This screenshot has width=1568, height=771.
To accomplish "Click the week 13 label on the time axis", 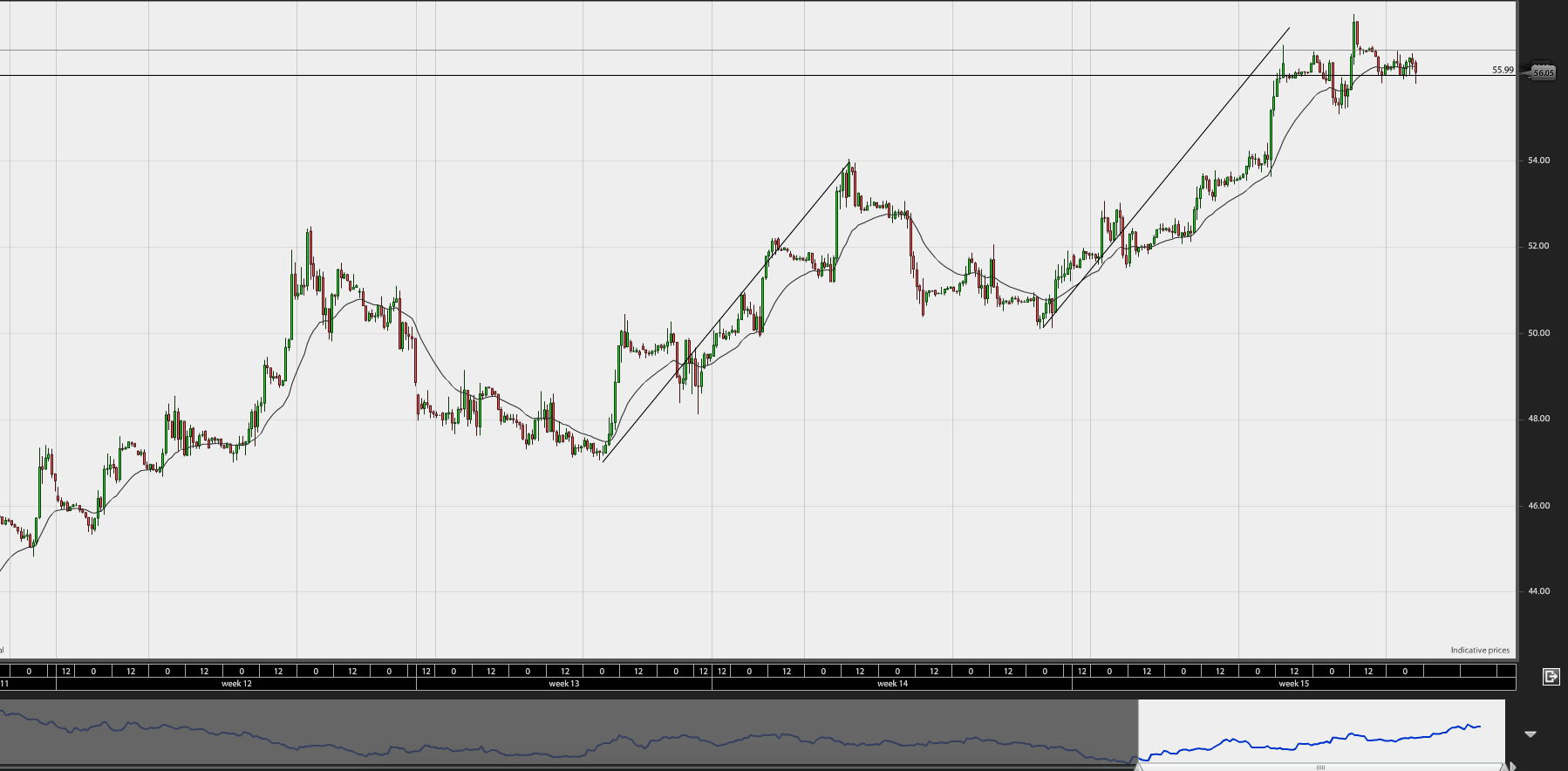I will (x=564, y=684).
